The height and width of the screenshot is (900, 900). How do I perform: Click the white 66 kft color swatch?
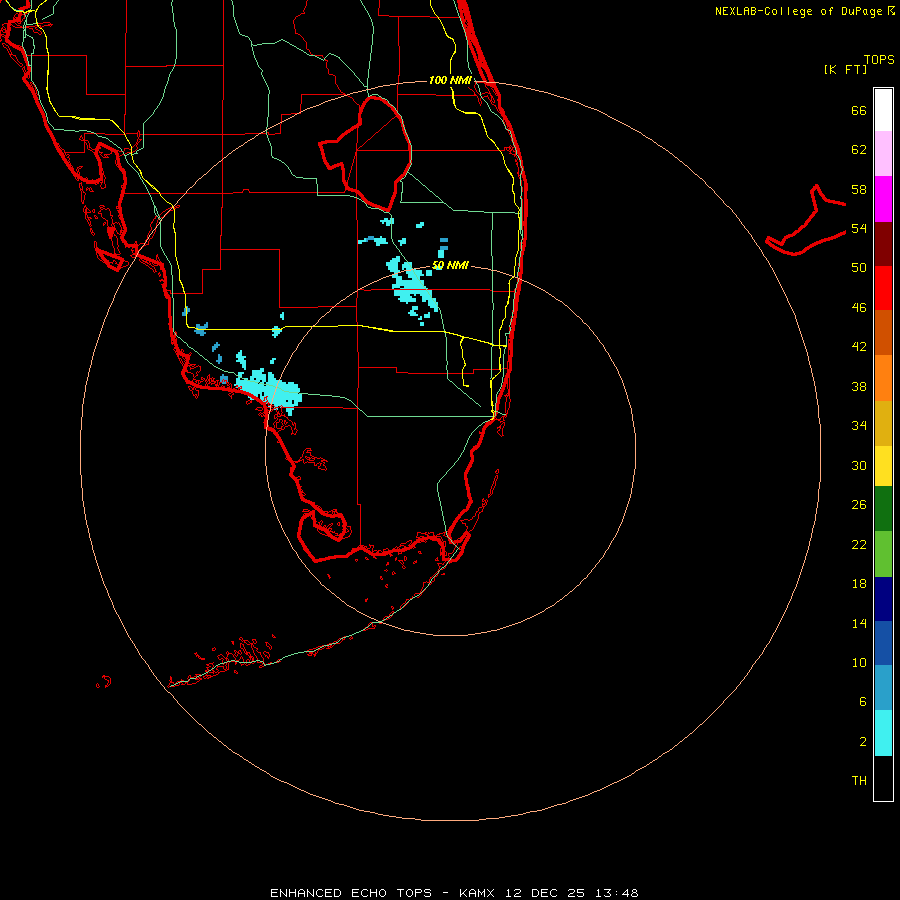click(x=883, y=110)
